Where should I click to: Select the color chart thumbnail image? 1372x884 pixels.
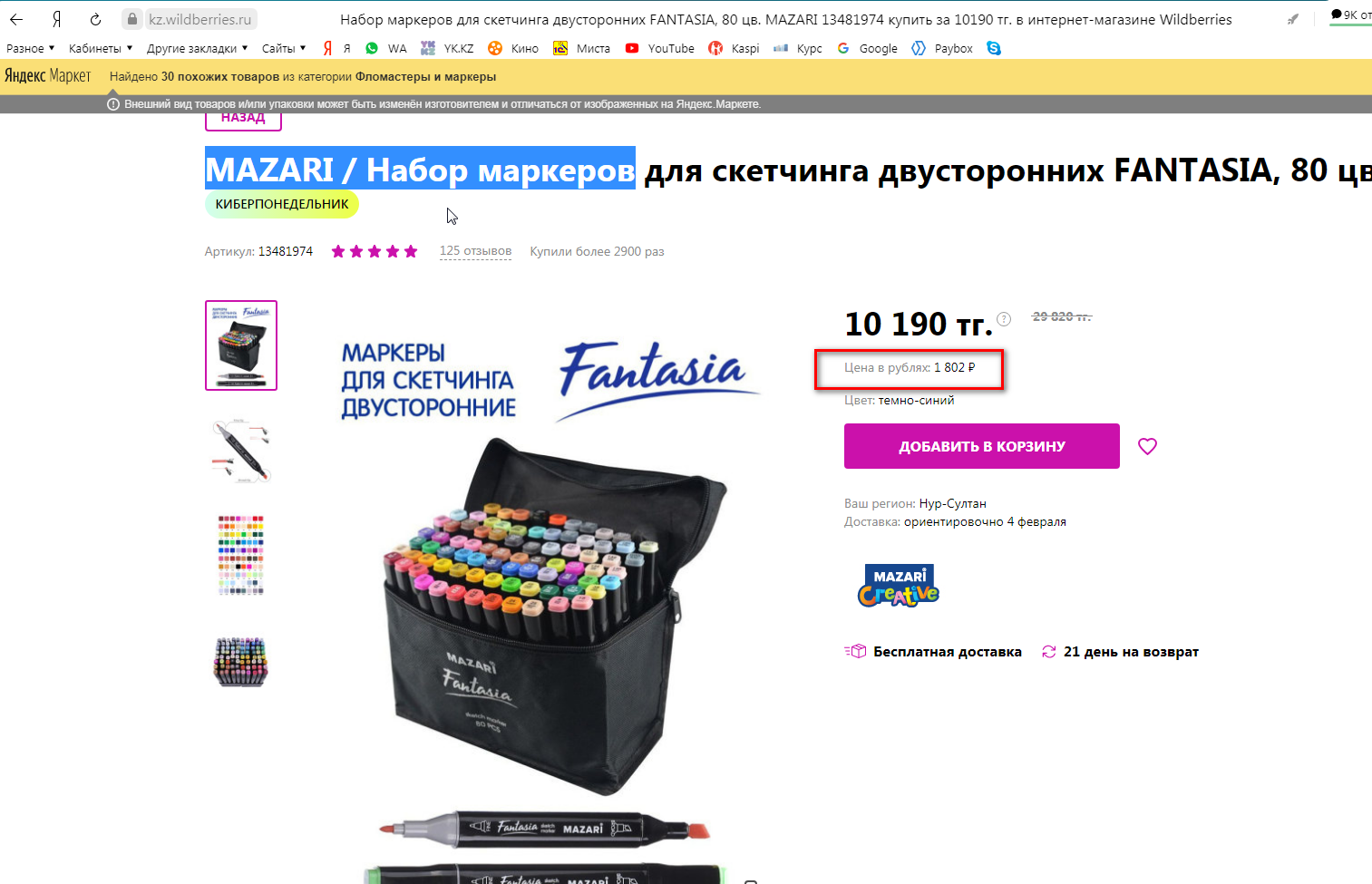[241, 555]
